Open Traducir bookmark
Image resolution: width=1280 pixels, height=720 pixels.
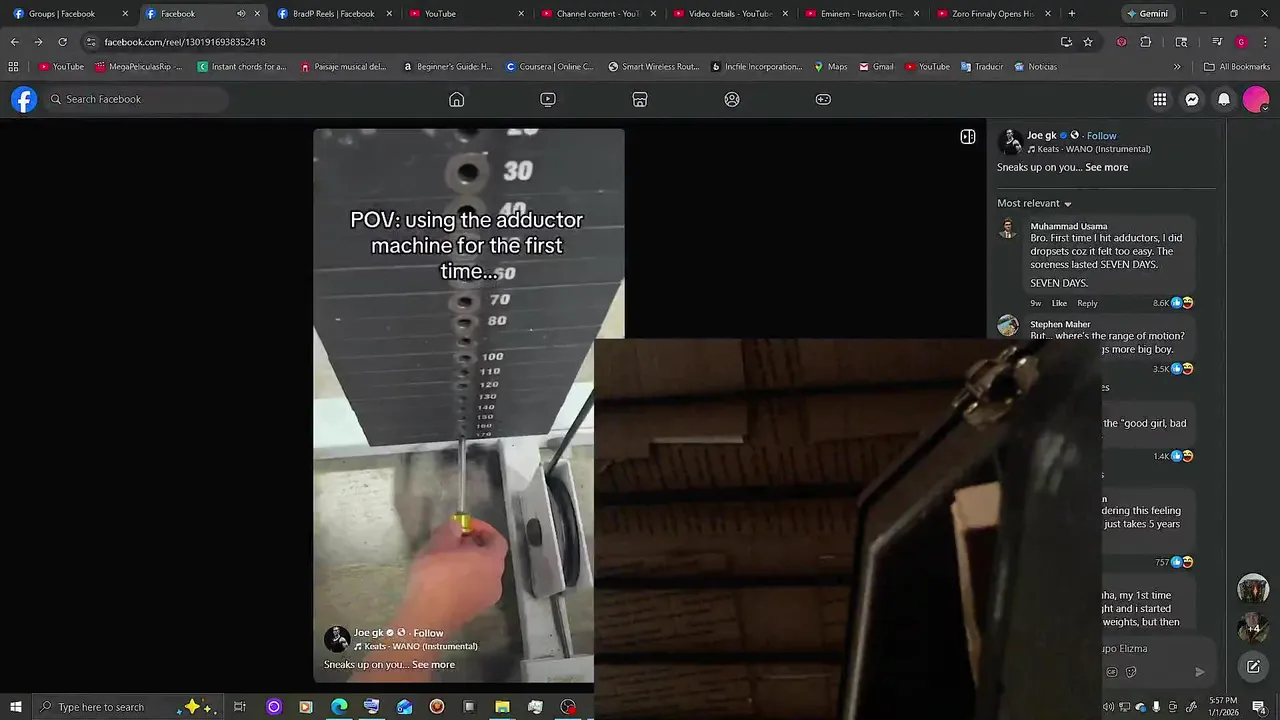[982, 67]
